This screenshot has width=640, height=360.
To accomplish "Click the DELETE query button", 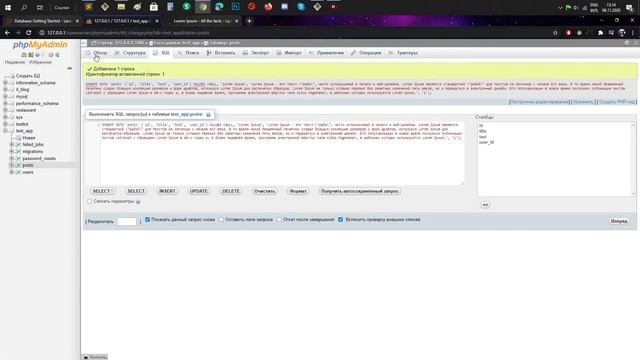I will 231,191.
